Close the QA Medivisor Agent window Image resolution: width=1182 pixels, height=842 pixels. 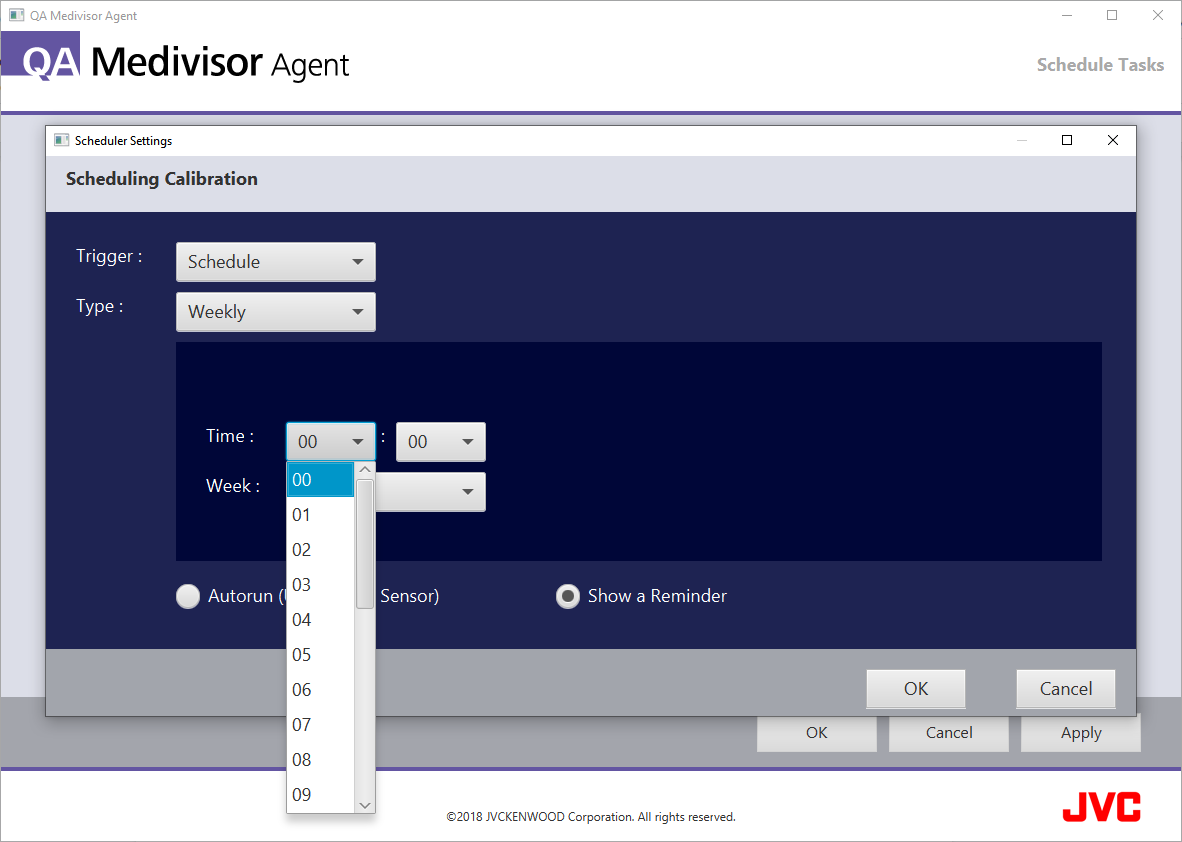click(1158, 15)
